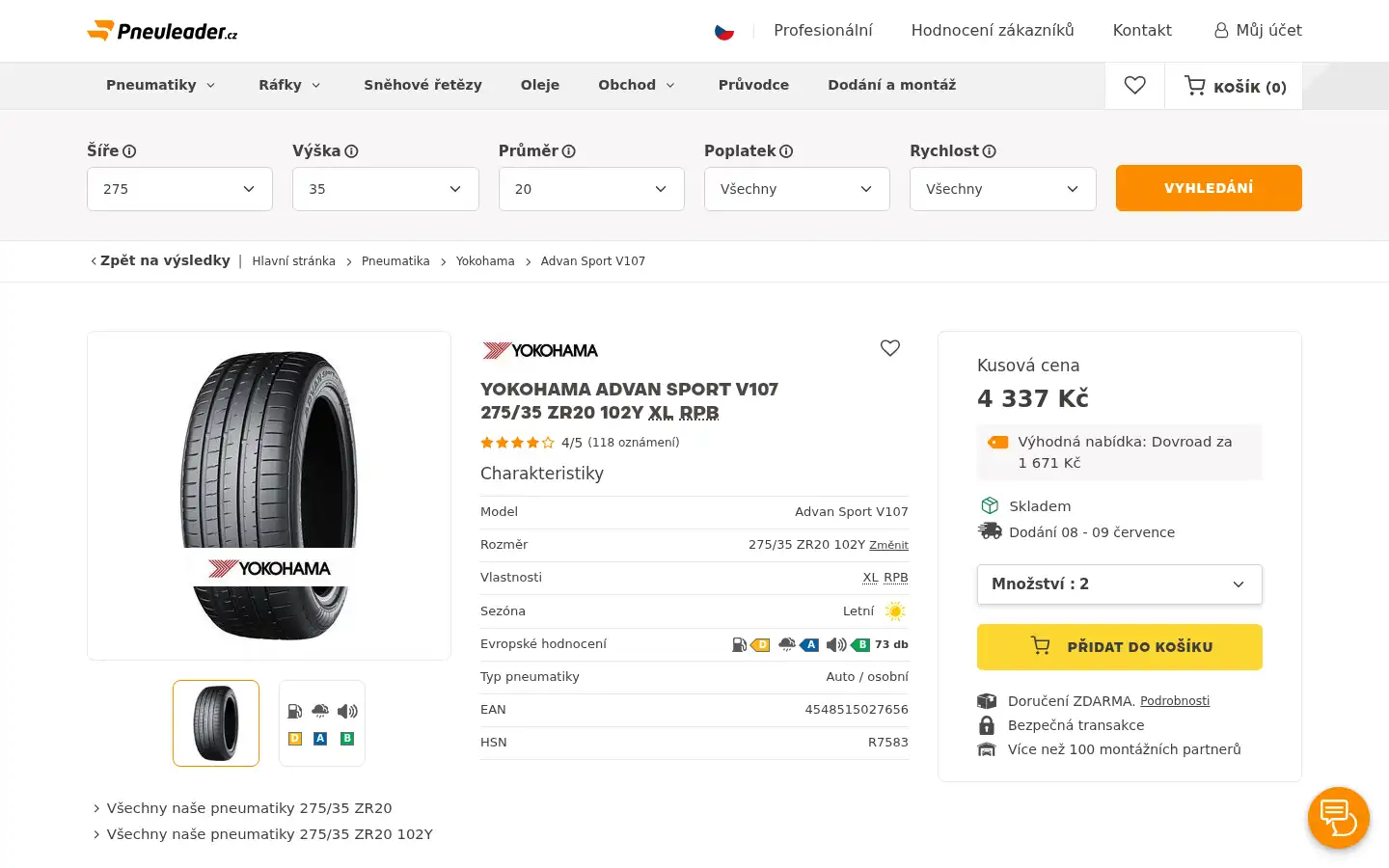Click the fuel efficiency D rating icon
The width and height of the screenshot is (1389, 868).
click(x=750, y=645)
